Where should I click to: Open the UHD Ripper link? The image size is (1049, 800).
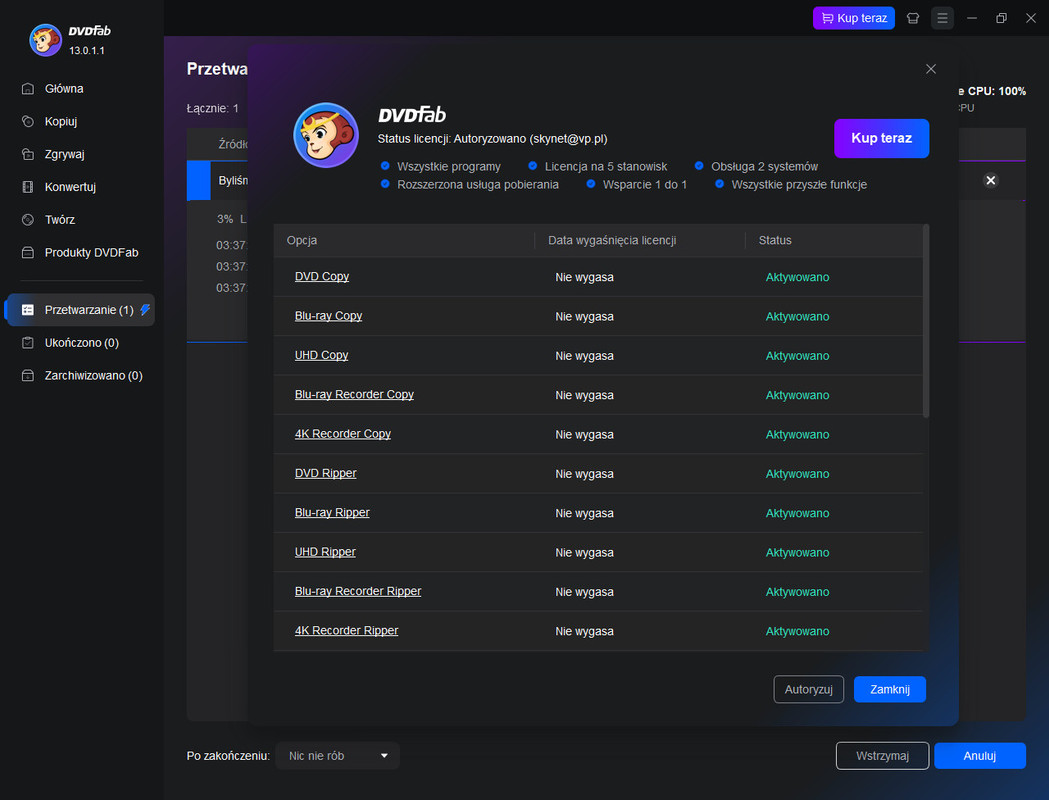(325, 553)
